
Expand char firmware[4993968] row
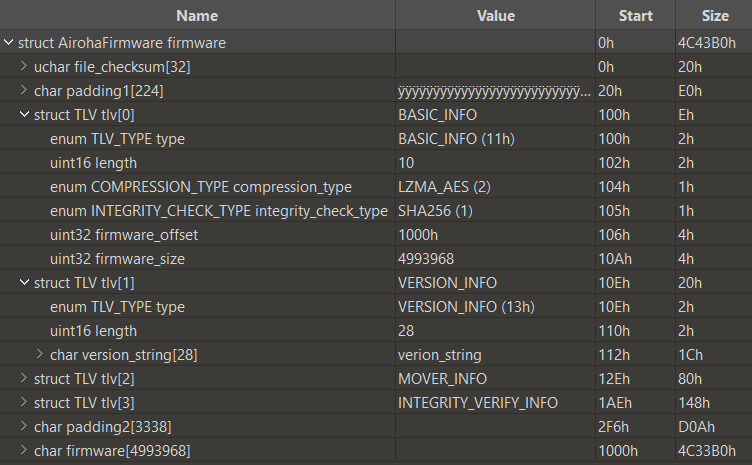24,450
